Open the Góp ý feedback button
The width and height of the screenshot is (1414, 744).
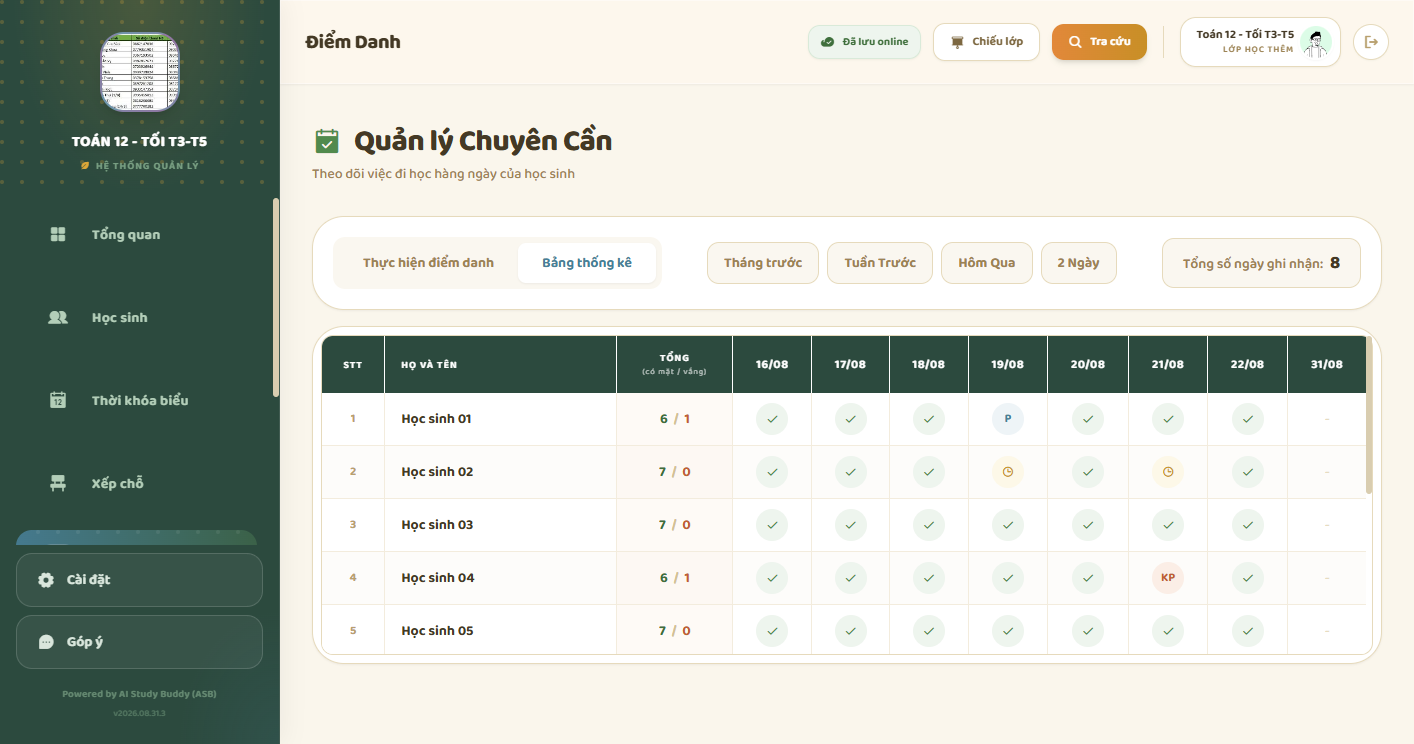(x=139, y=642)
